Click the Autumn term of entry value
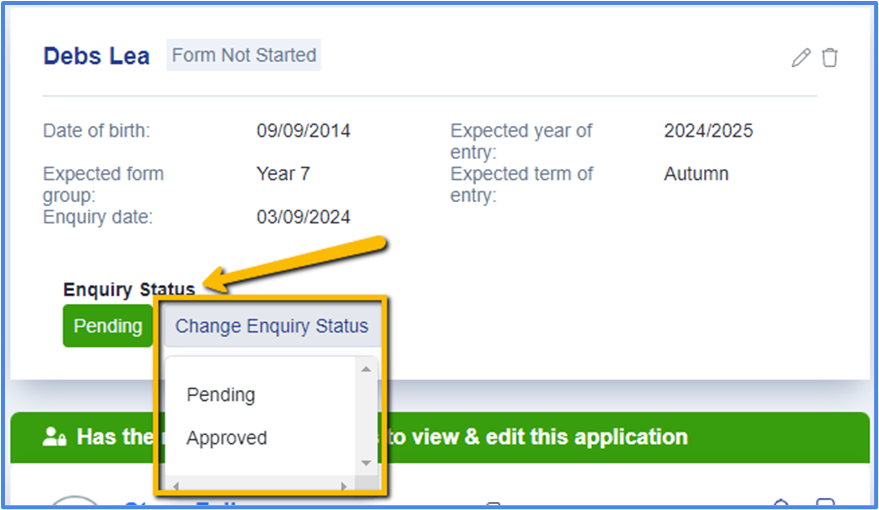Screen dimensions: 879x510 [x=696, y=174]
